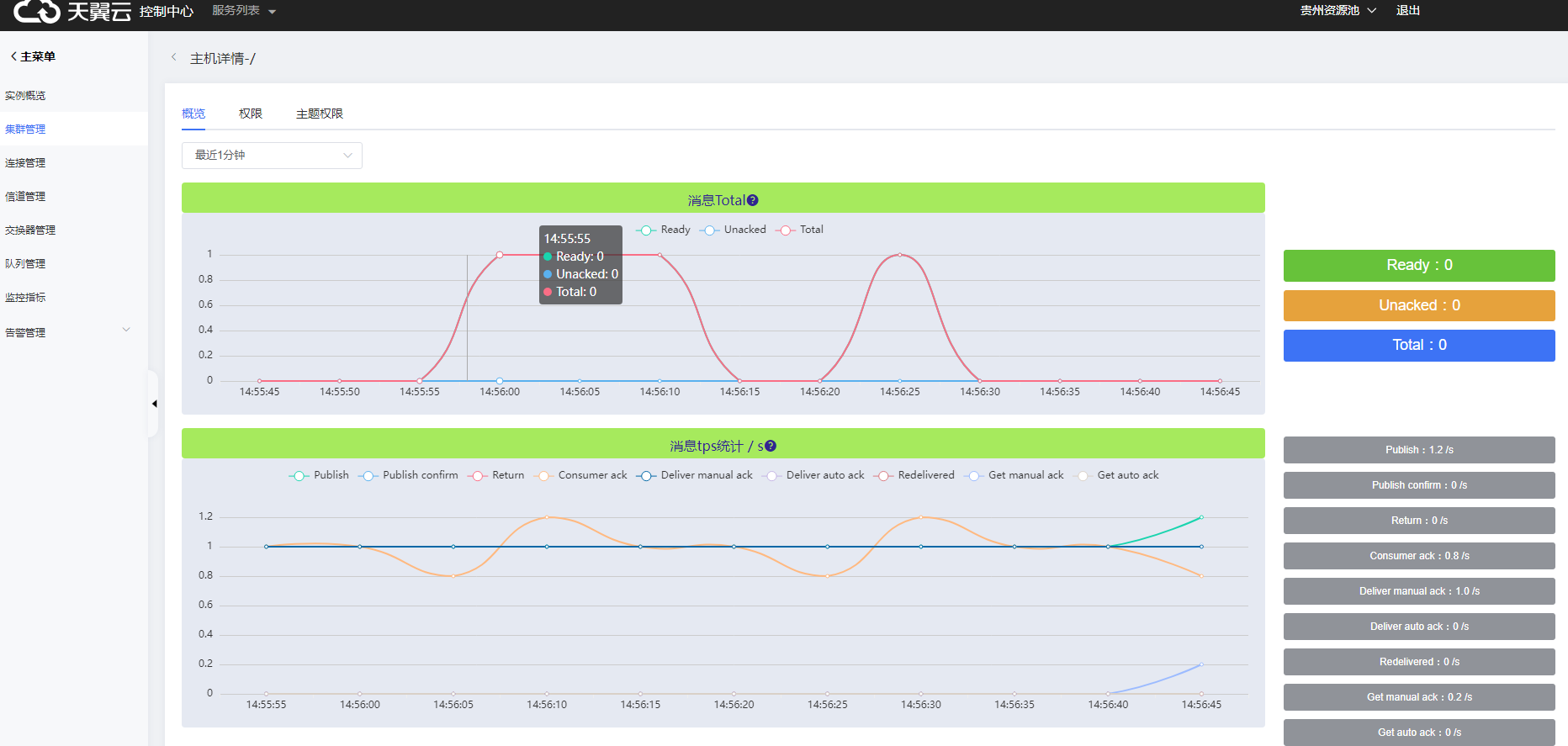1568x746 pixels.
Task: Switch to the 主题权限 tab
Action: coord(320,114)
